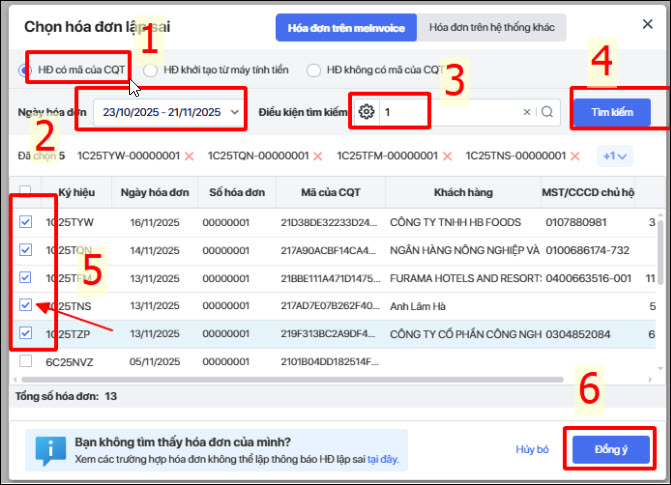Click the Tìm kiếm button
This screenshot has width=671, height=485.
(612, 112)
